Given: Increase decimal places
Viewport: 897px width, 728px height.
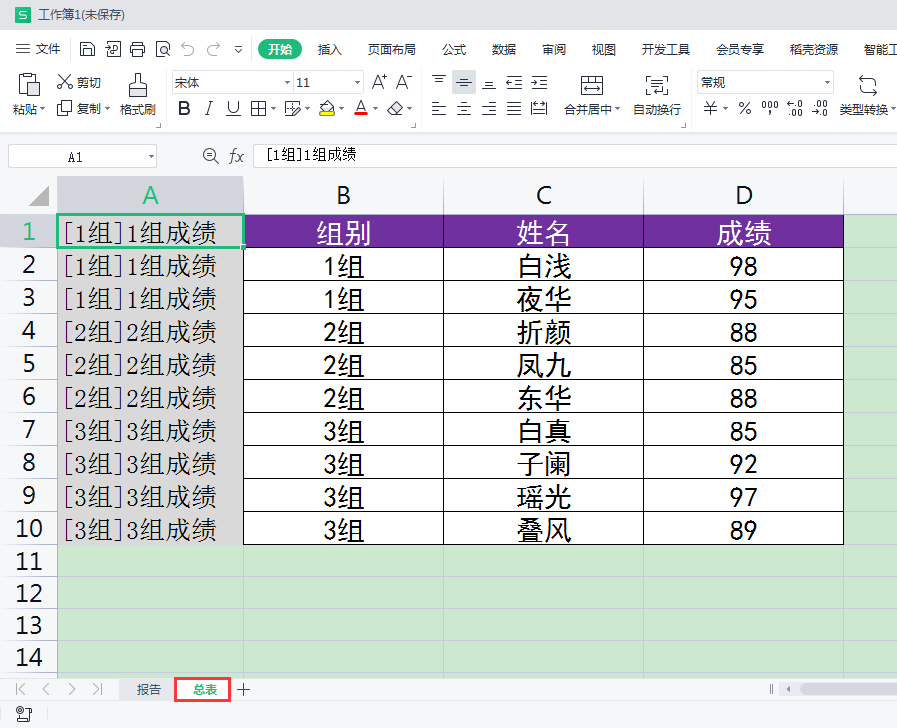Looking at the screenshot, I should click(795, 108).
